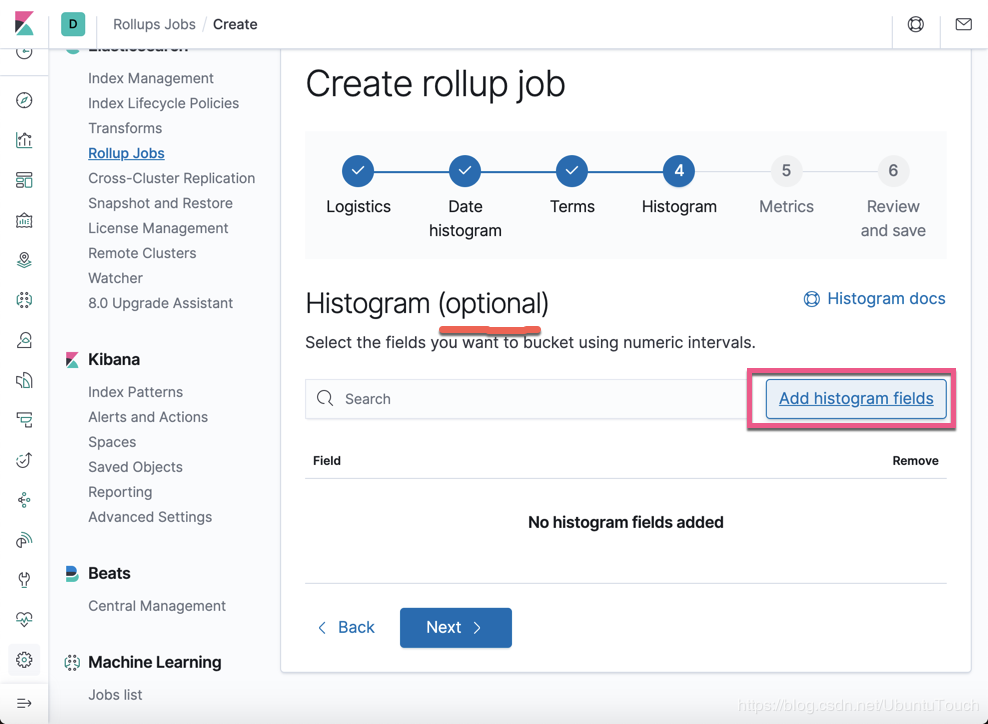Screen dimensions: 988x724
Task: Open Canvas icon in the sidebar
Action: tap(24, 221)
